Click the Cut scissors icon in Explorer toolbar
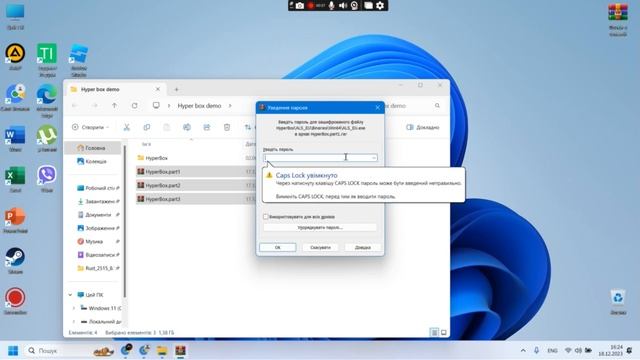Viewport: 640px width, 360px height. [127, 127]
